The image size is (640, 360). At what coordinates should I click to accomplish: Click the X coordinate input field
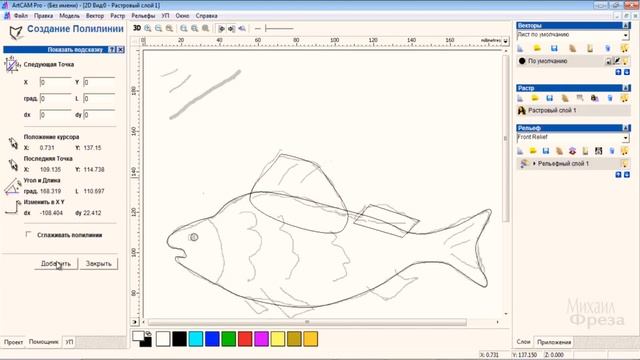coord(56,82)
